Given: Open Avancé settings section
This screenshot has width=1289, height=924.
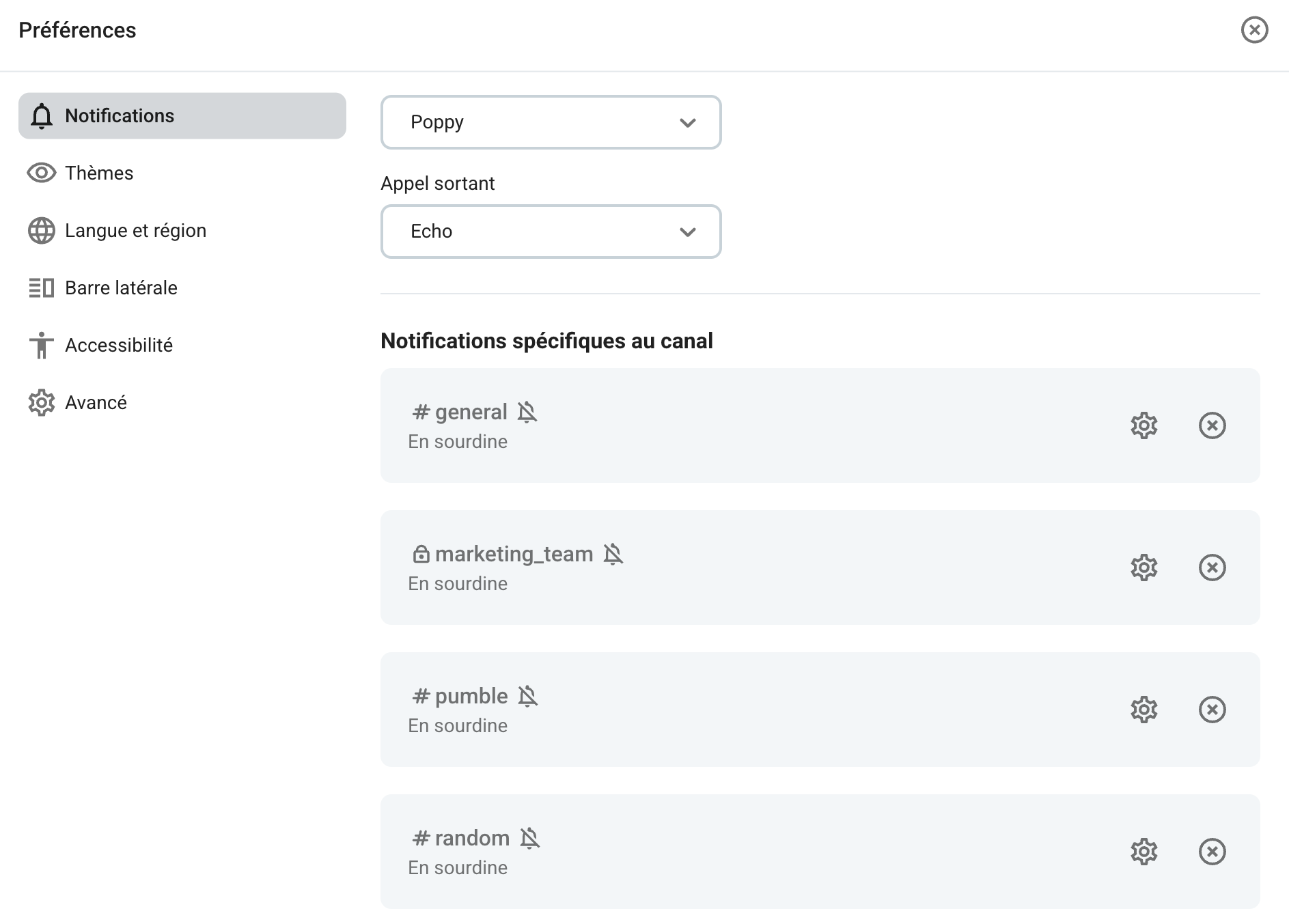Looking at the screenshot, I should [x=96, y=402].
